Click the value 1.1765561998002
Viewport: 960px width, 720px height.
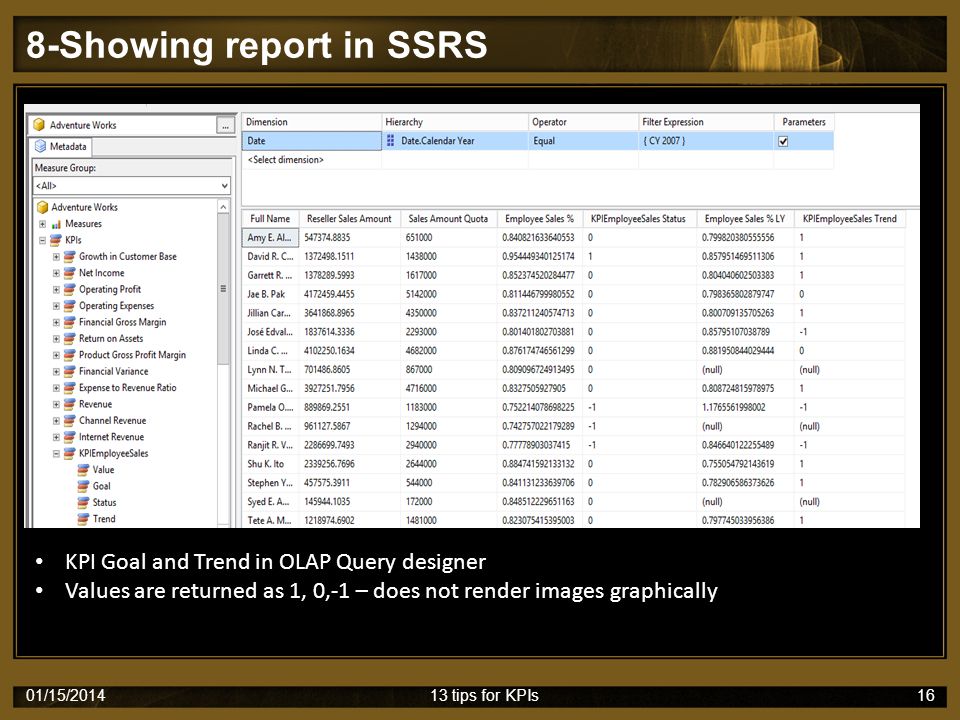click(x=733, y=408)
